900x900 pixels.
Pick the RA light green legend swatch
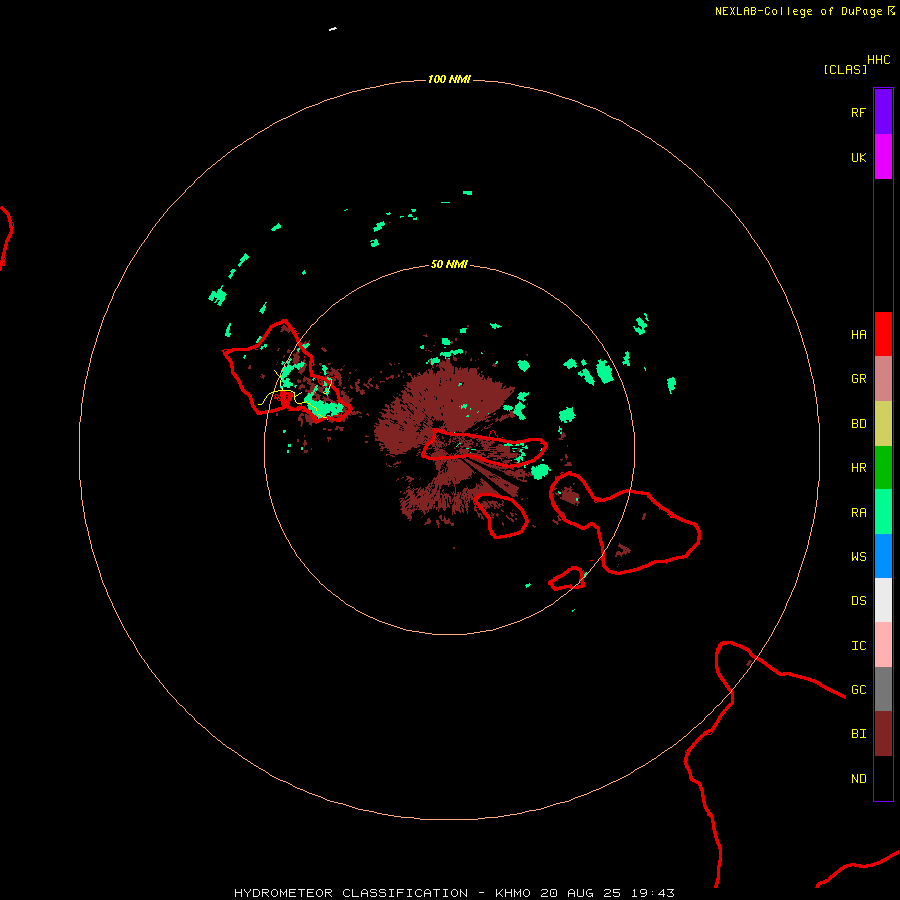pyautogui.click(x=883, y=512)
